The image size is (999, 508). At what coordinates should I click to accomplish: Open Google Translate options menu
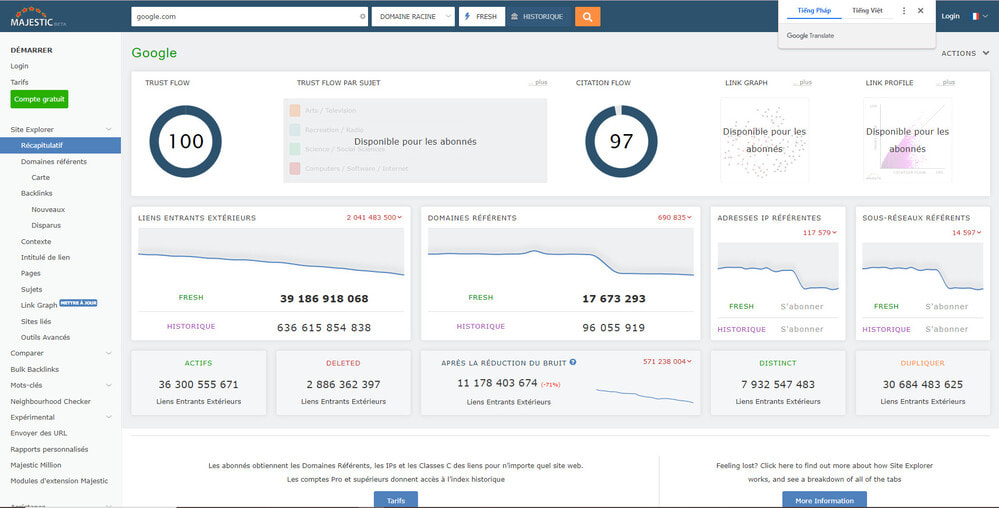(x=904, y=11)
